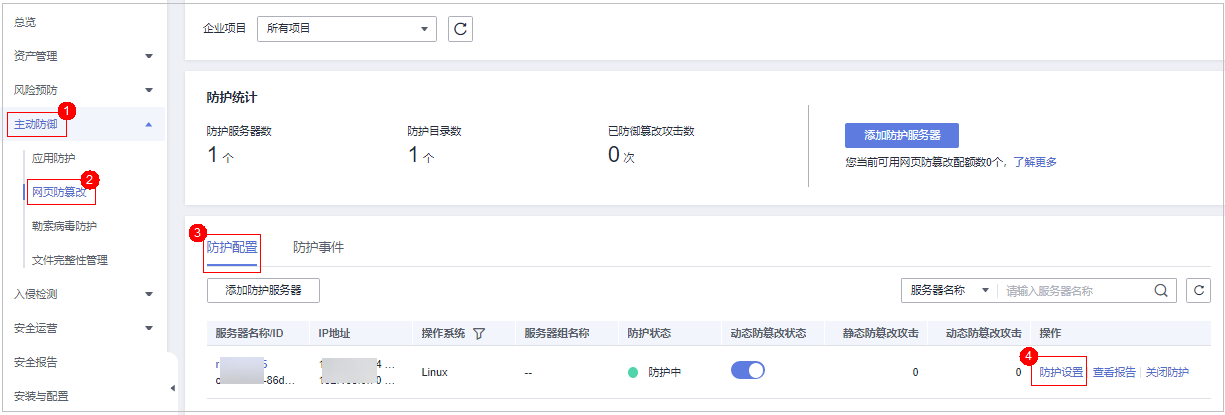
Task: Click 查看报告 link for the server
Action: (x=1114, y=372)
